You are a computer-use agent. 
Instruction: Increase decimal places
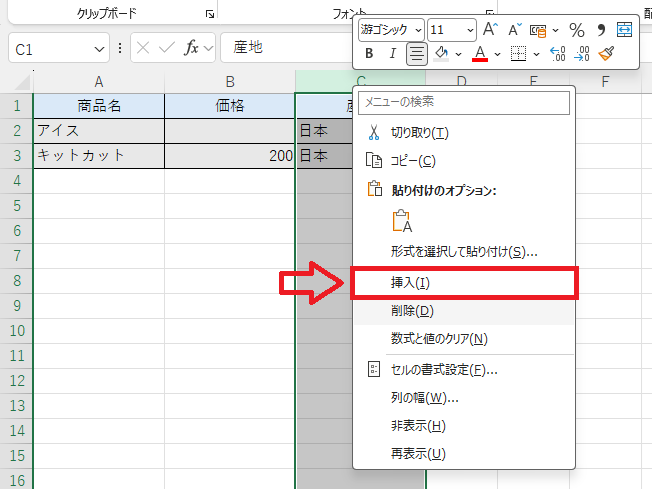557,54
